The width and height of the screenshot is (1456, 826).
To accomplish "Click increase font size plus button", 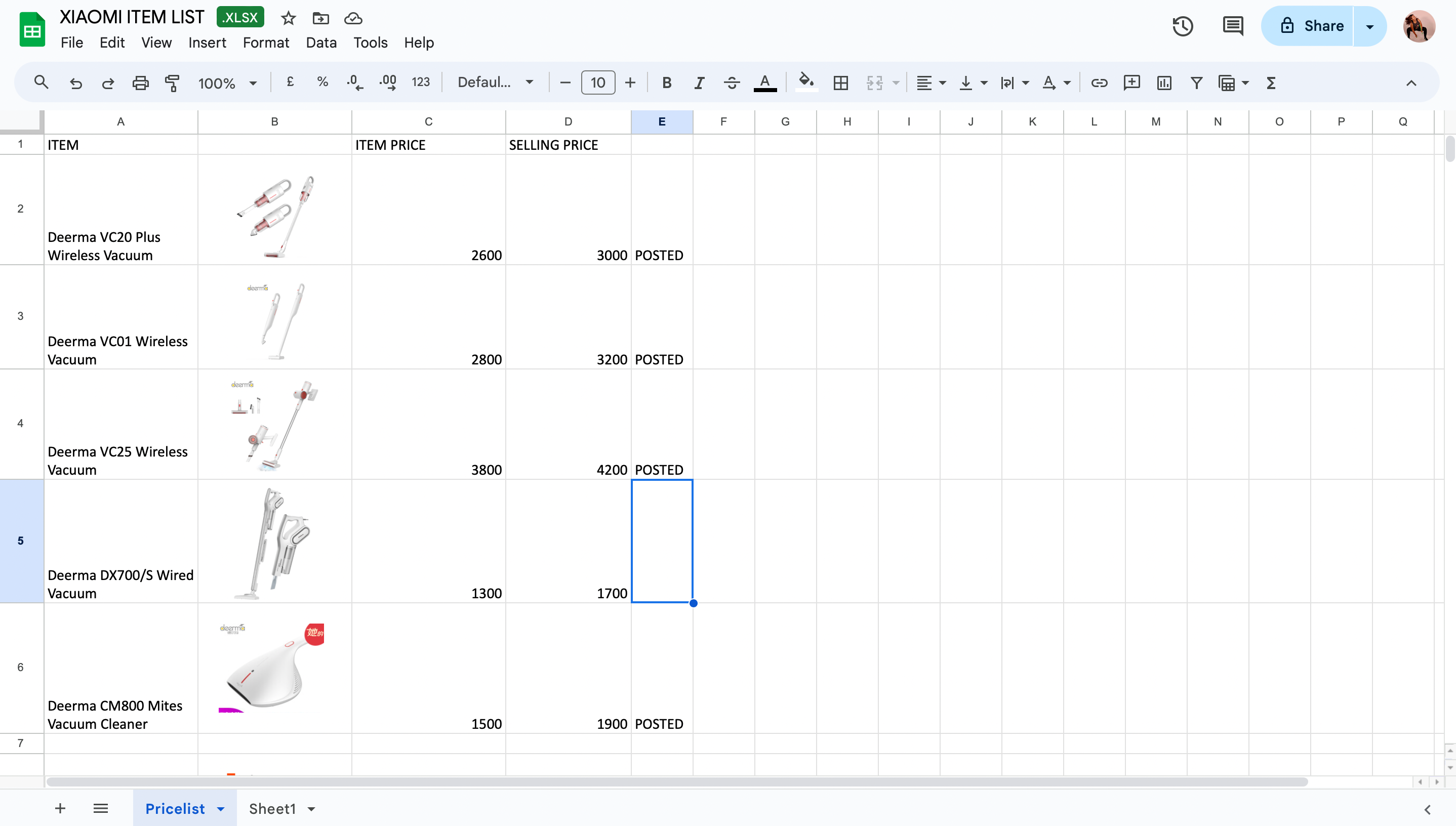I will point(630,83).
